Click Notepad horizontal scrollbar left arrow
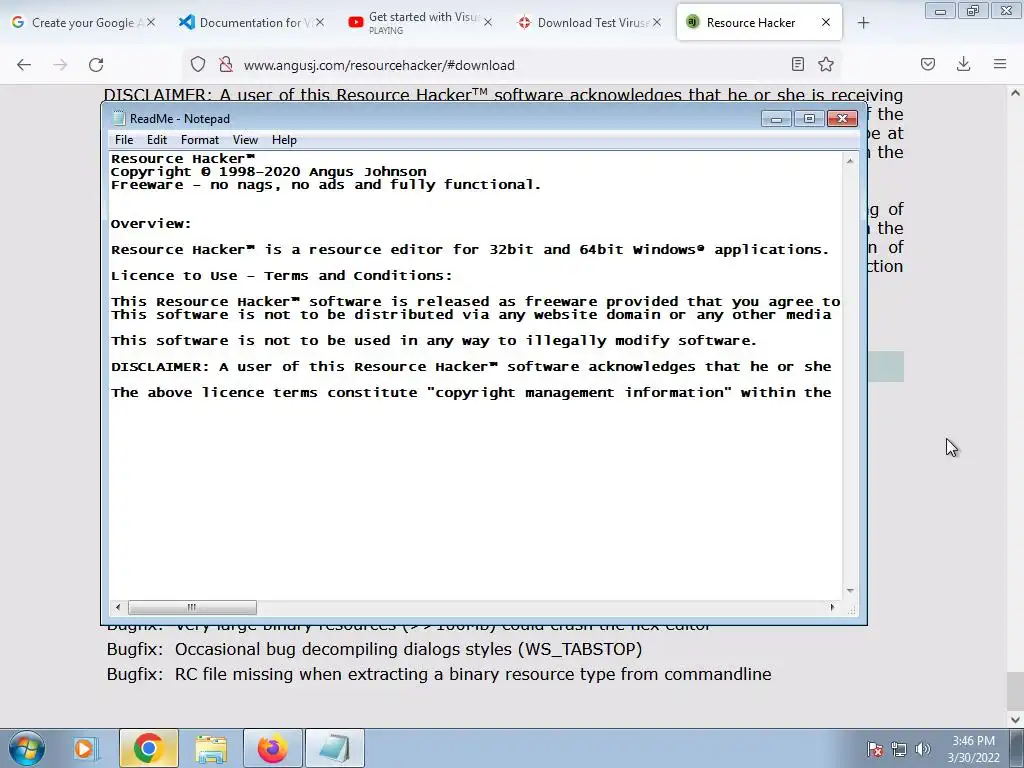 tap(118, 607)
